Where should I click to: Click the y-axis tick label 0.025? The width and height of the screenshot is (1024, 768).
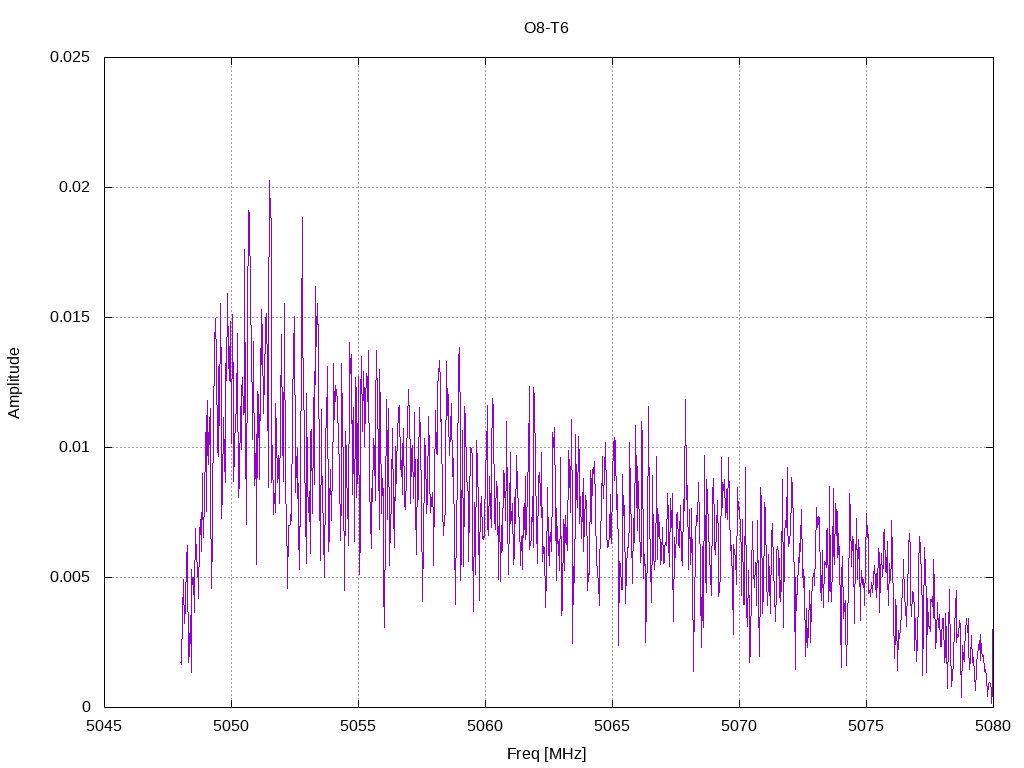[x=70, y=57]
